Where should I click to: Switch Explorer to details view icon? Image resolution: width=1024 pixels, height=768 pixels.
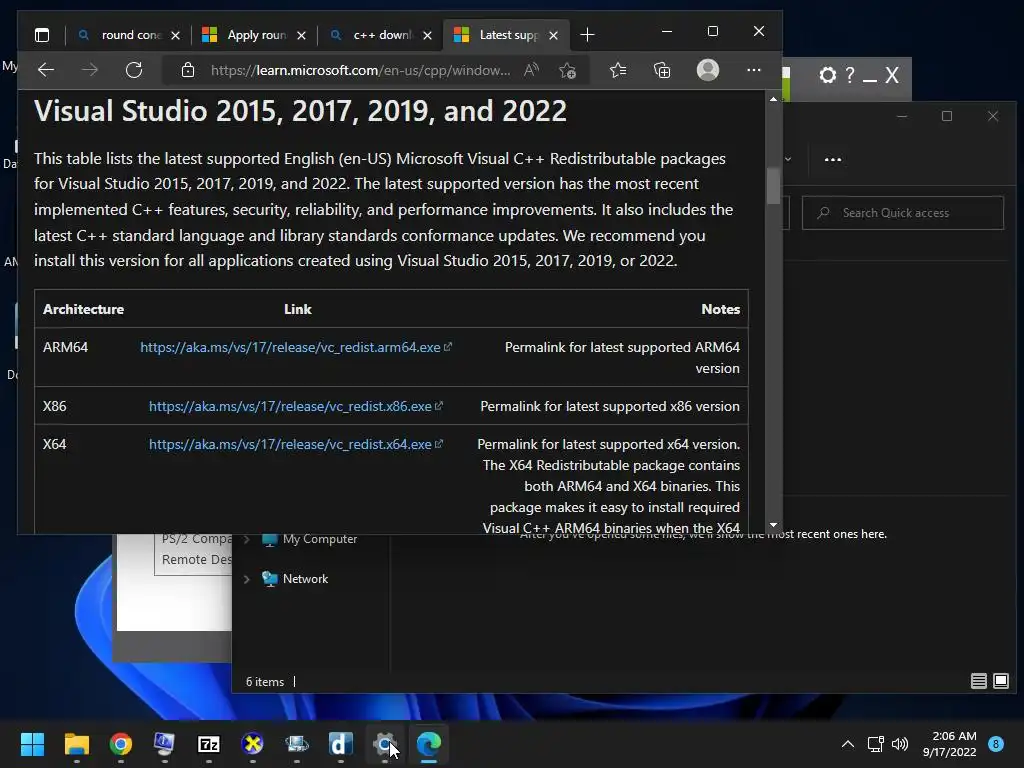[978, 681]
